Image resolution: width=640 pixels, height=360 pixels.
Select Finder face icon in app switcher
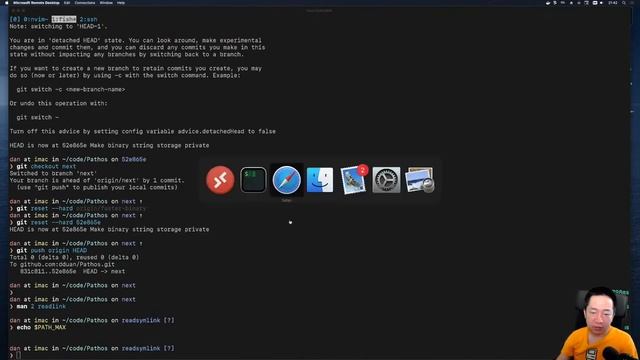coord(320,180)
